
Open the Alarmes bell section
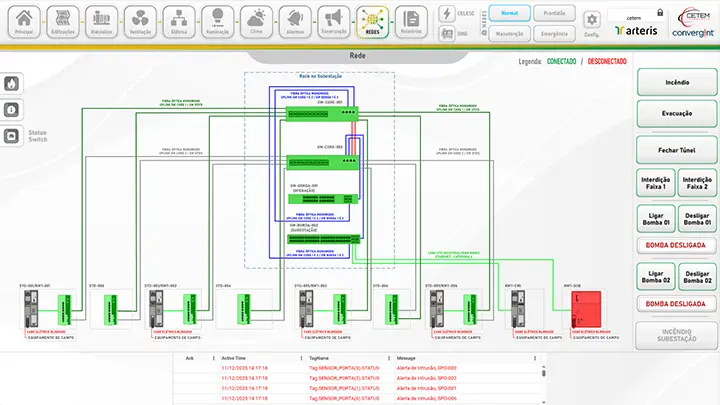tap(294, 20)
